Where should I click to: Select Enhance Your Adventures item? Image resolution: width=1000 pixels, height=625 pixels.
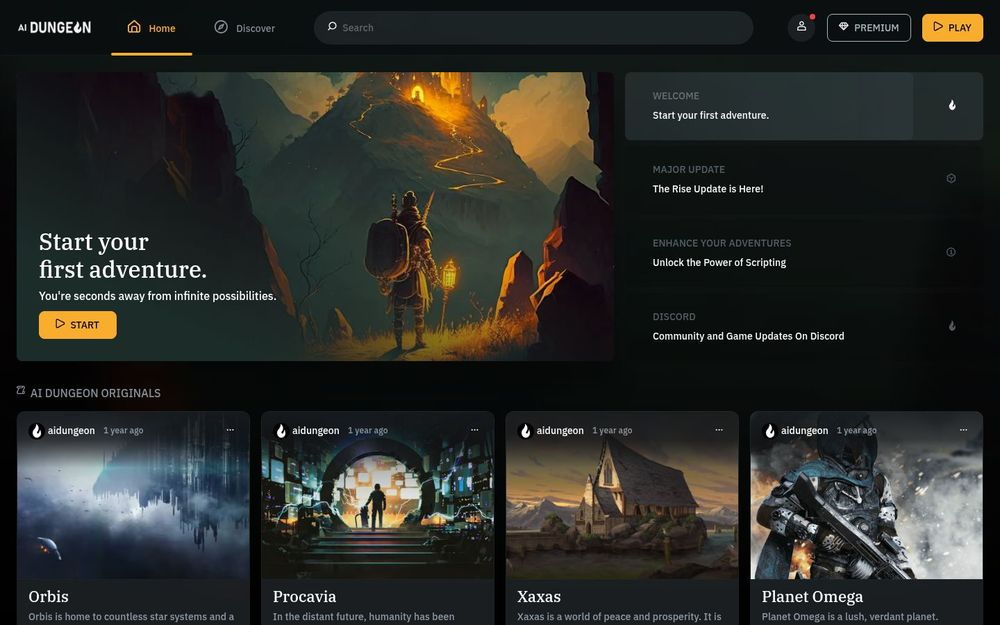pos(804,253)
